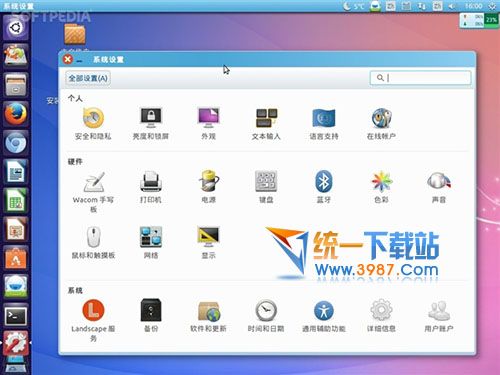Open 声音 sound settings
Image resolution: width=500 pixels, height=375 pixels.
pos(439,187)
